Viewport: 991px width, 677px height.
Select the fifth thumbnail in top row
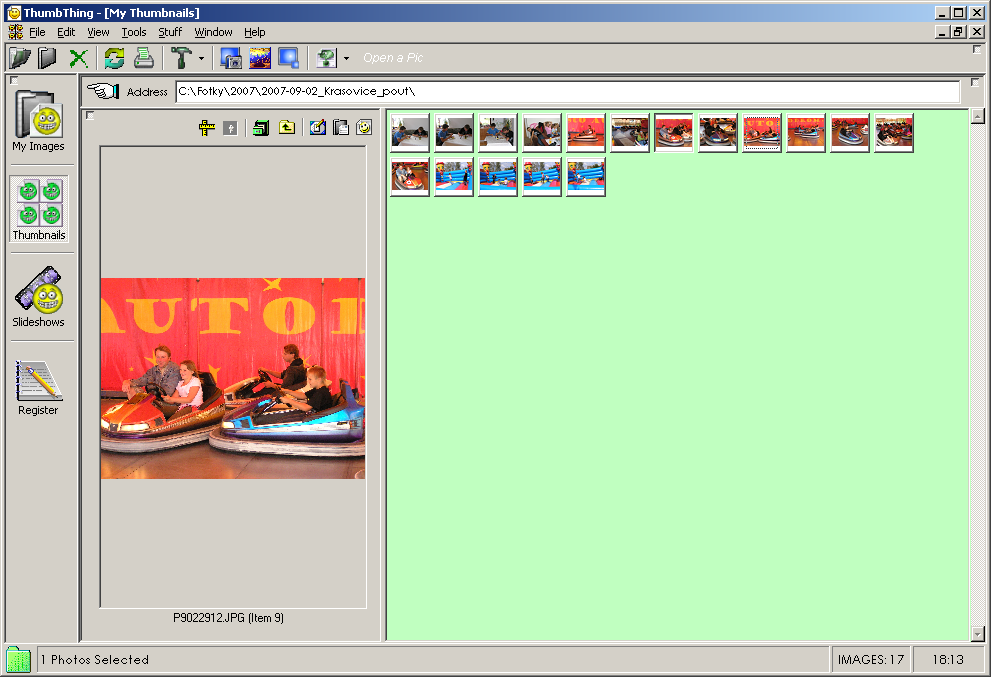586,133
